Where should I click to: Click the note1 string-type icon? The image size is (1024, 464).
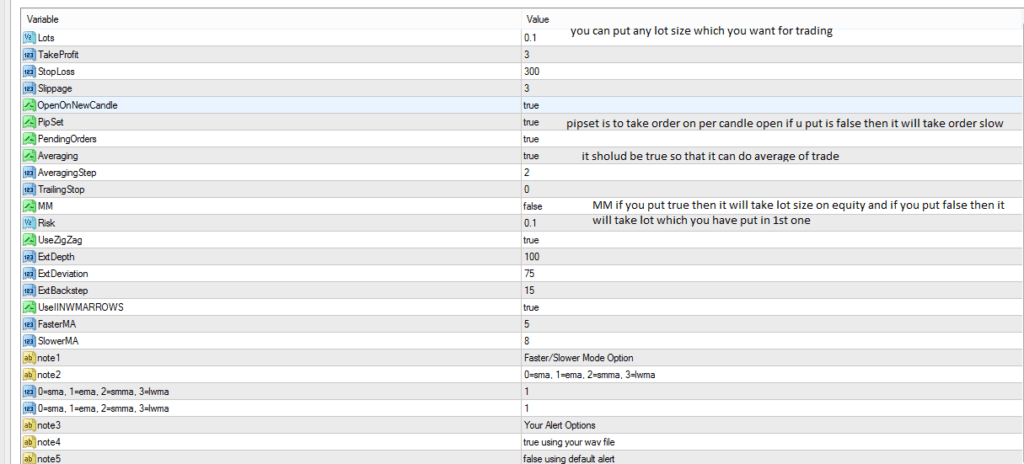(x=27, y=358)
